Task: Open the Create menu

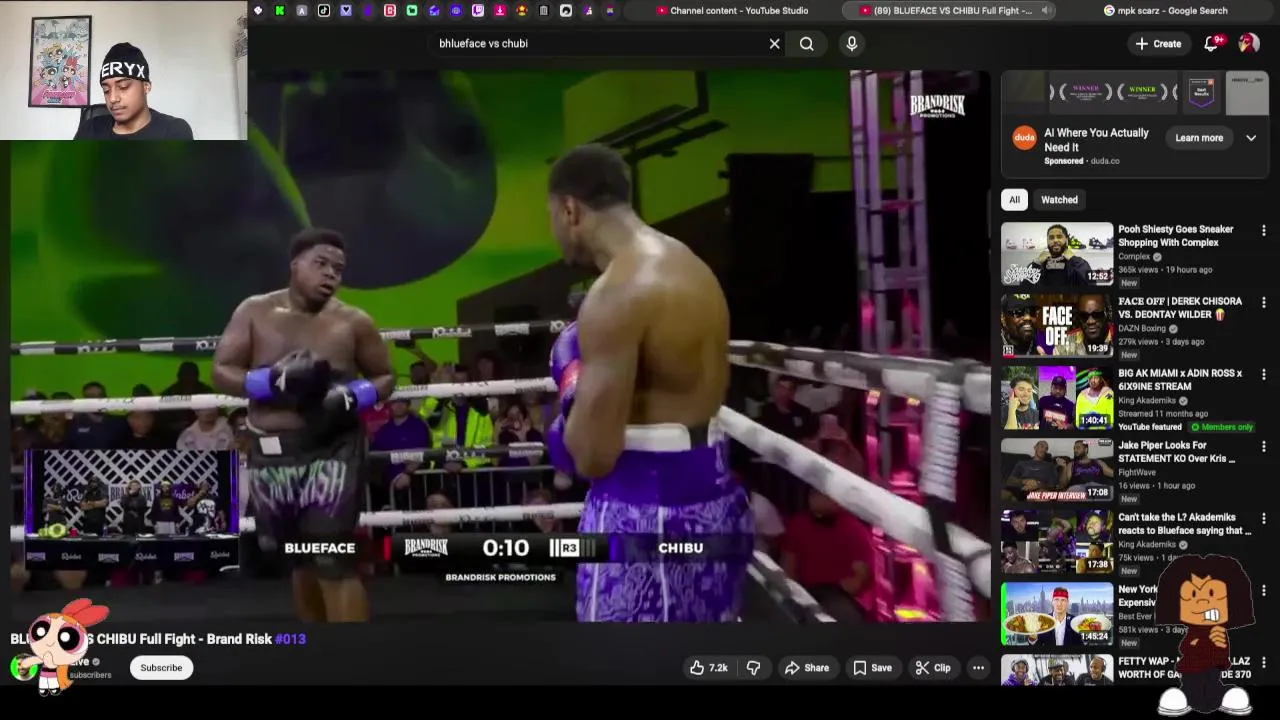Action: click(1158, 43)
